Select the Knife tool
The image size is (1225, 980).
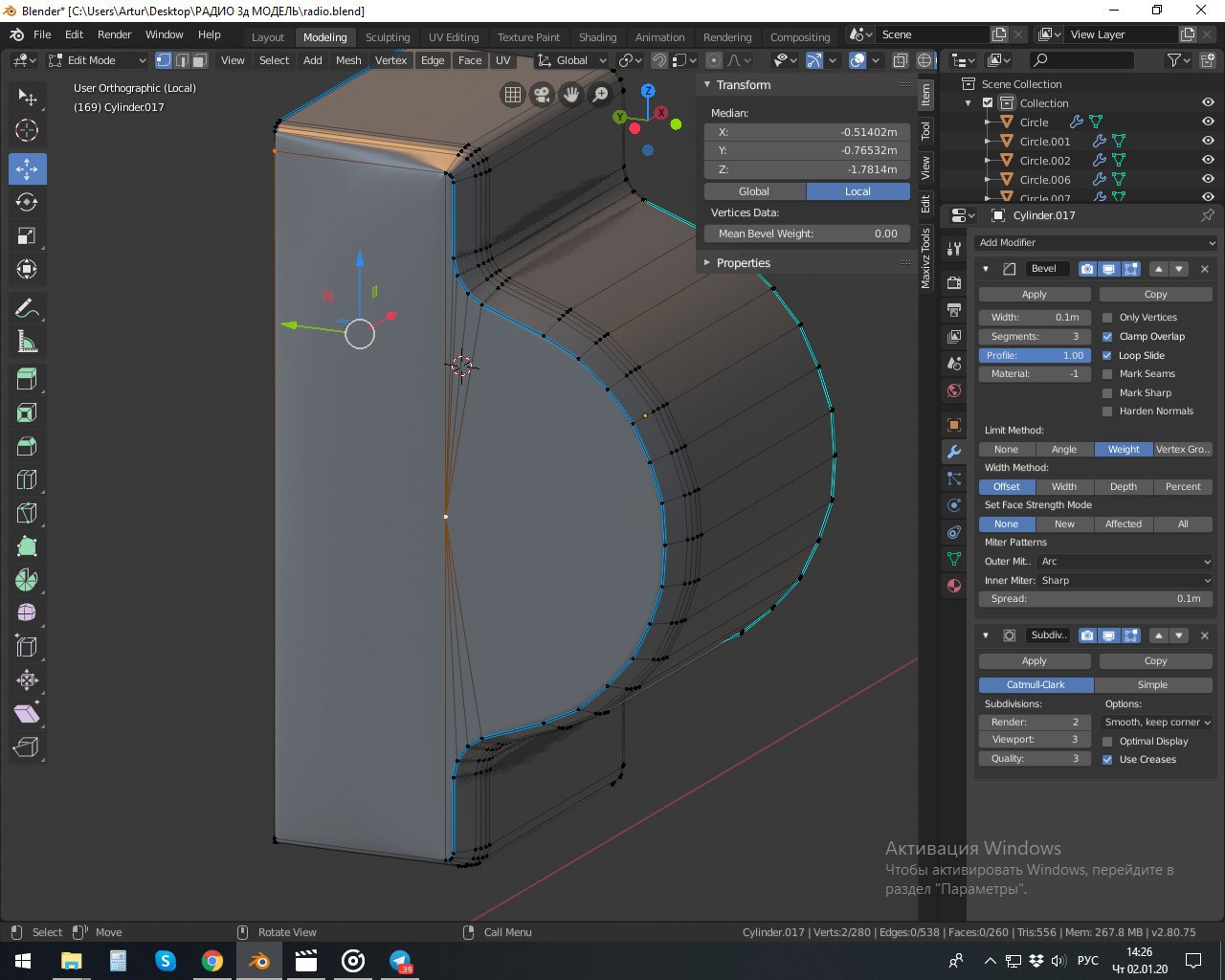click(x=27, y=514)
